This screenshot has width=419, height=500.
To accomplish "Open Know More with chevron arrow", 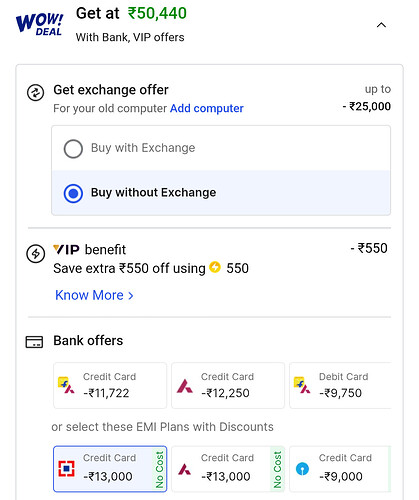I will point(94,295).
